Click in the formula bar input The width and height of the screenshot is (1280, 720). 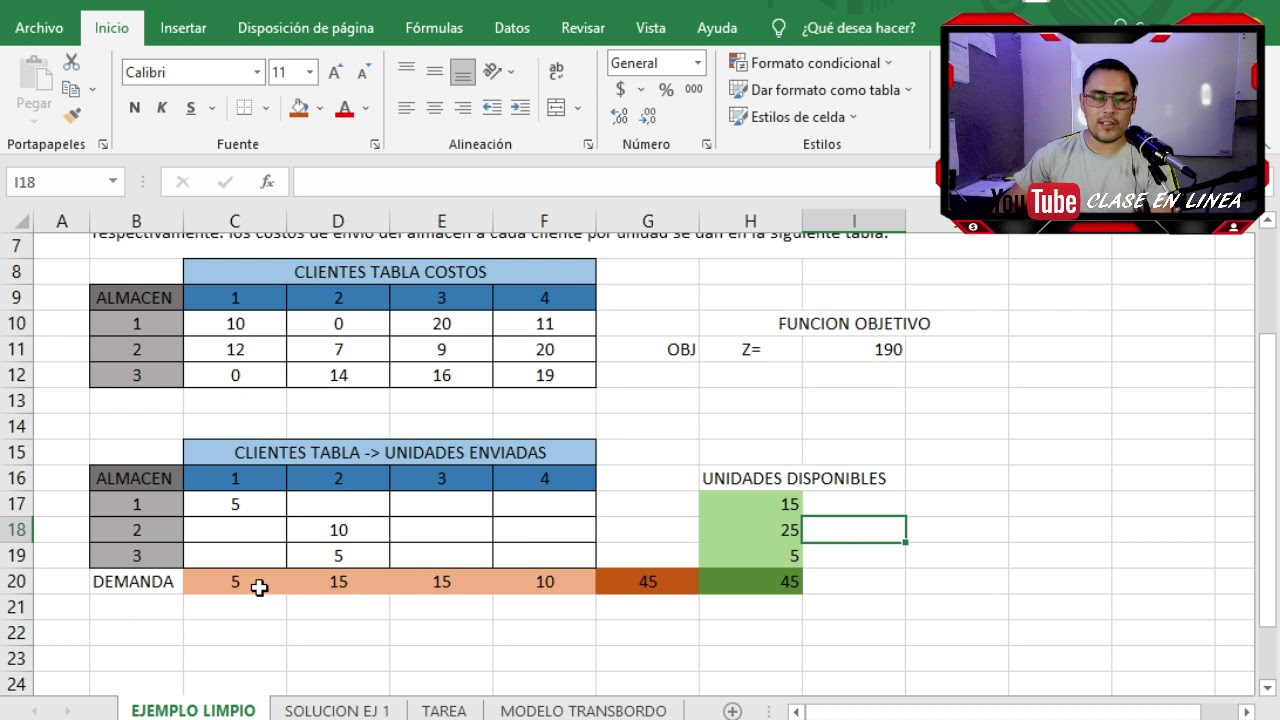tap(615, 181)
